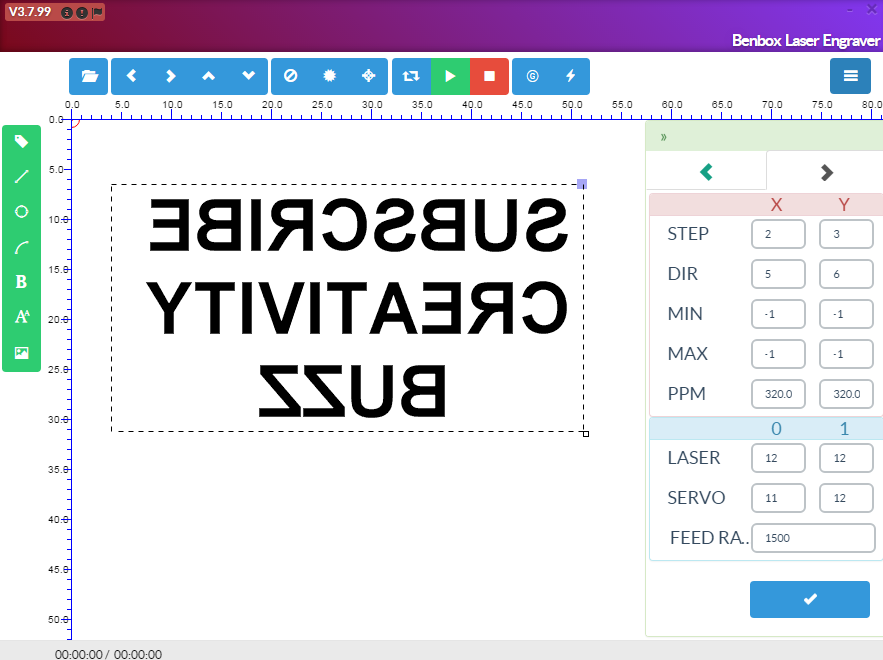Click the MIN X input field
Viewport: 883px width, 660px height.
pyautogui.click(x=778, y=314)
